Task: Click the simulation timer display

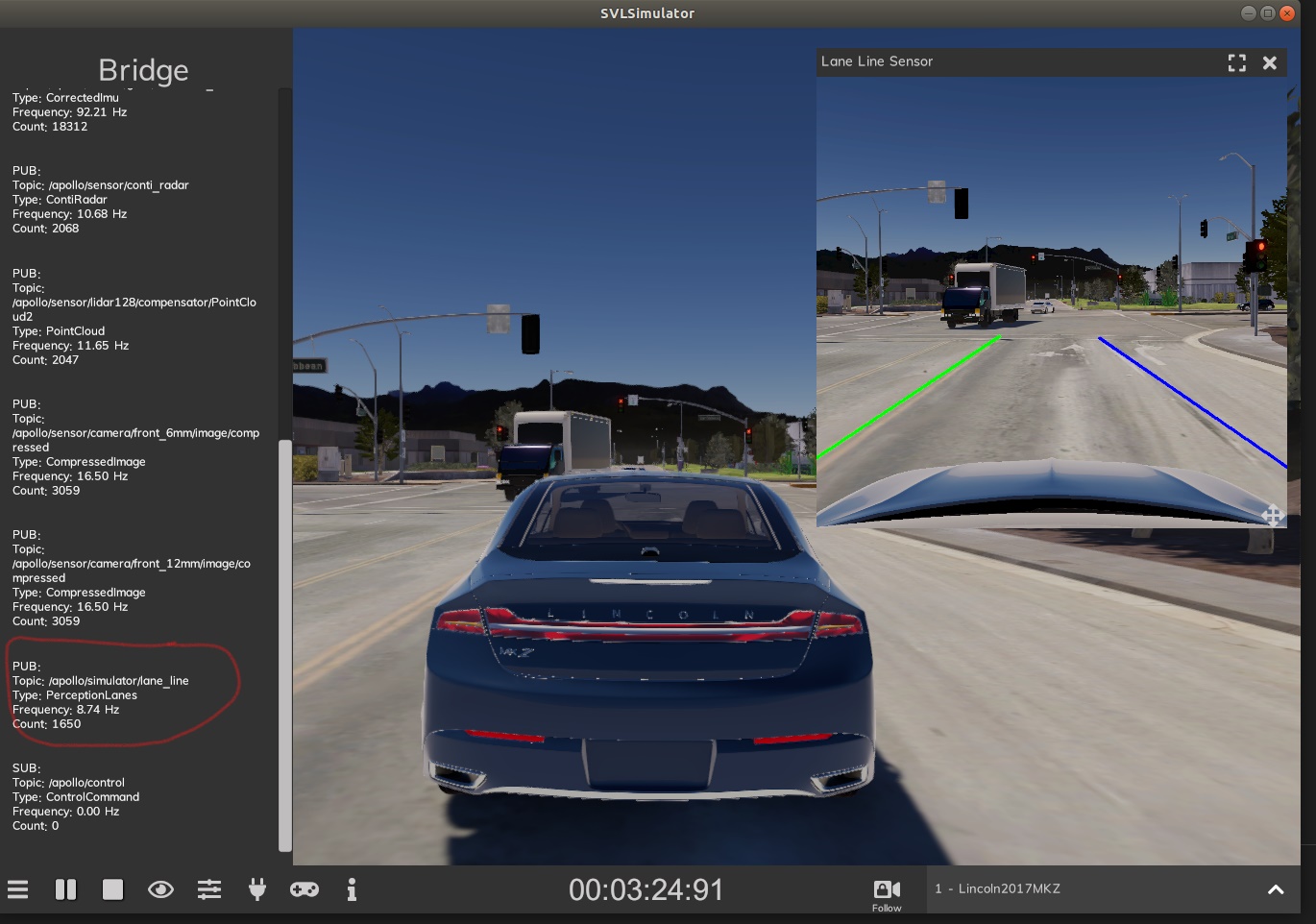Action: 646,889
